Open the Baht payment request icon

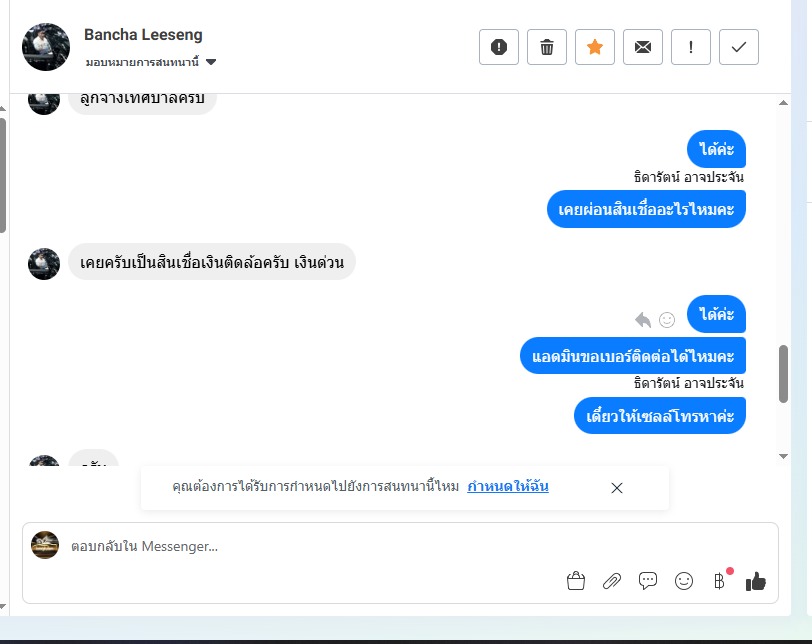pos(720,581)
